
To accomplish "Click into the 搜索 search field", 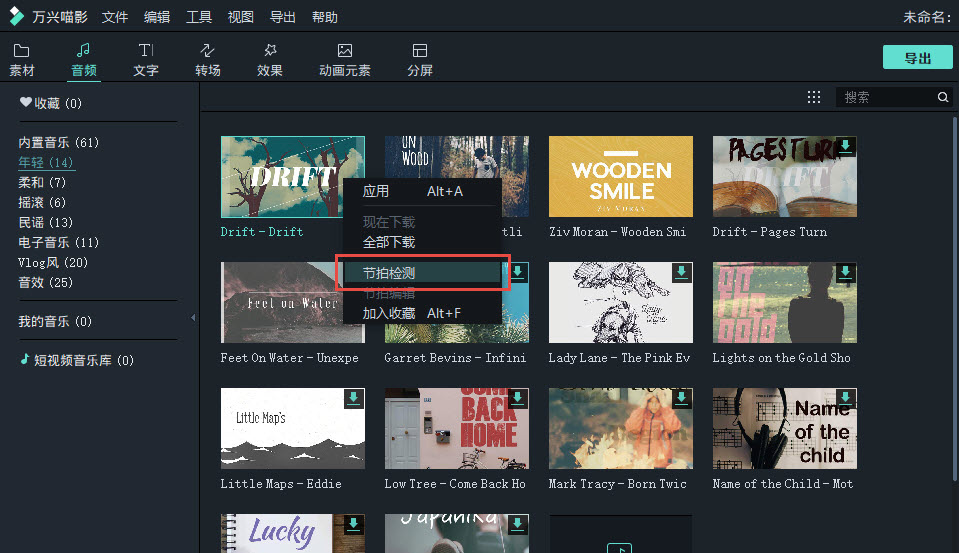I will (x=885, y=97).
